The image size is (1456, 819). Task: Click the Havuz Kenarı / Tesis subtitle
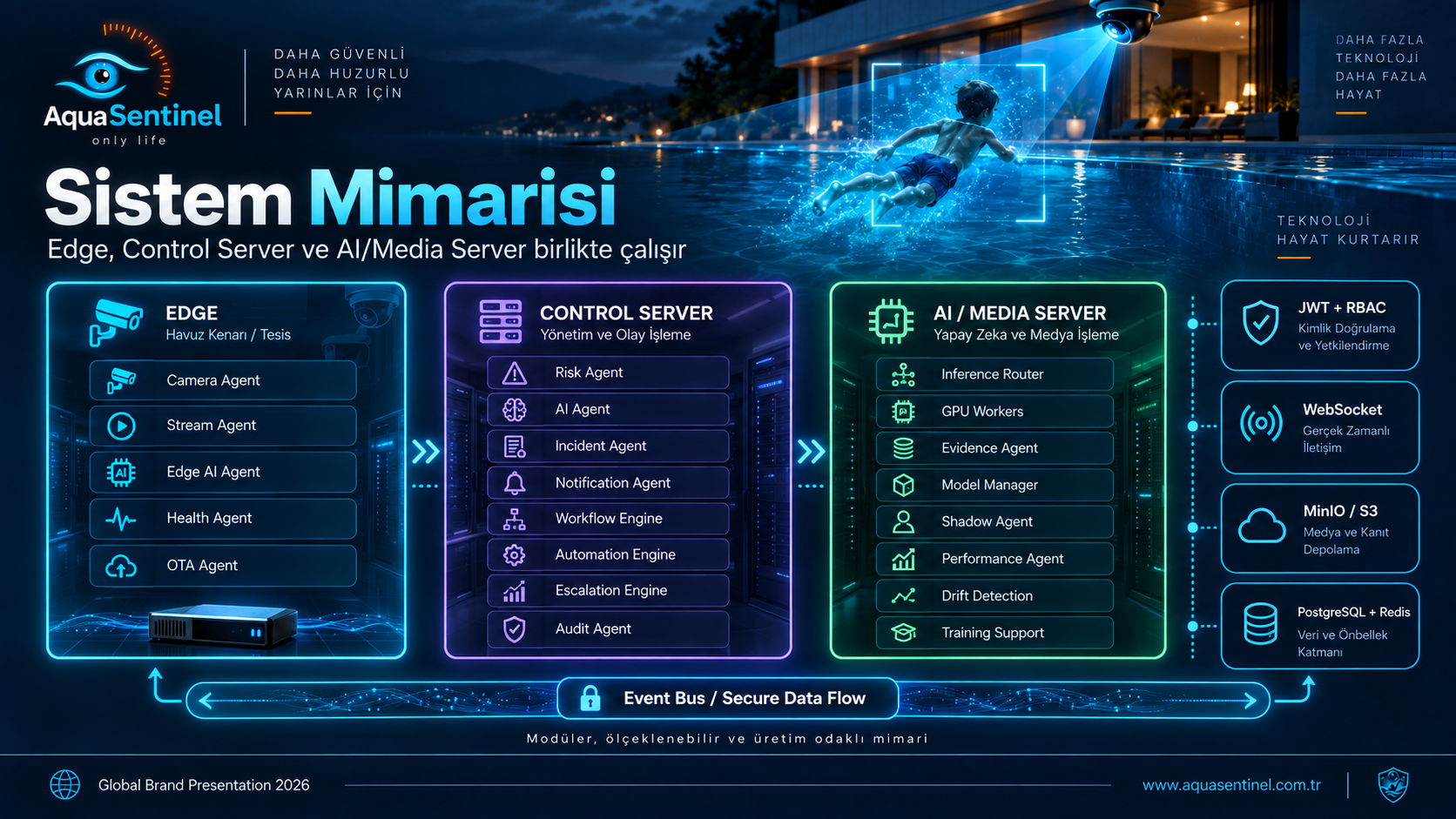[x=228, y=335]
